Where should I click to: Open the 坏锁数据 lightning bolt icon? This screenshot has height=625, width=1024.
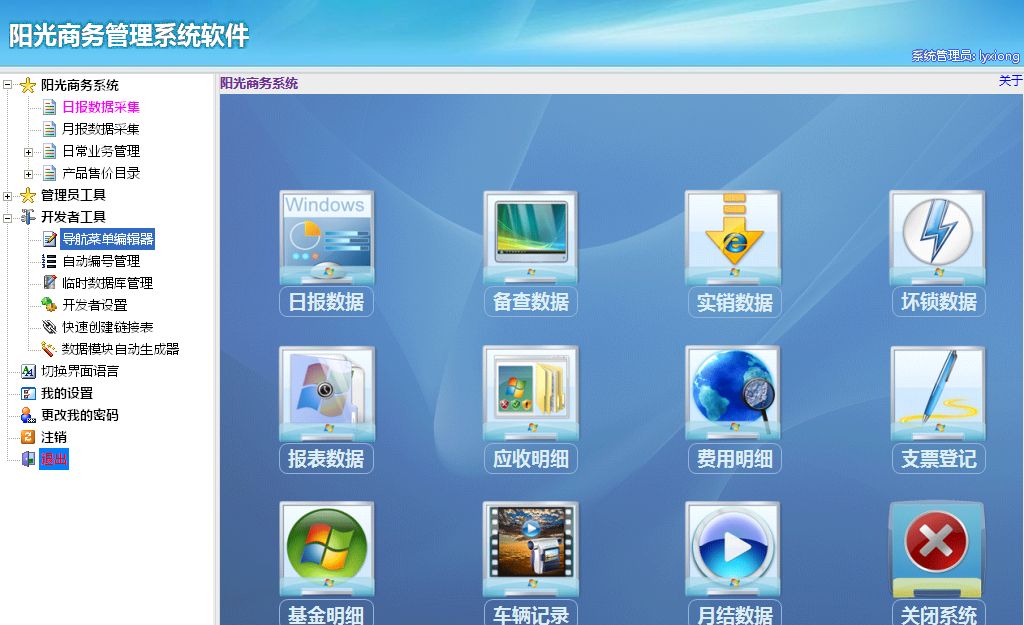pos(938,237)
